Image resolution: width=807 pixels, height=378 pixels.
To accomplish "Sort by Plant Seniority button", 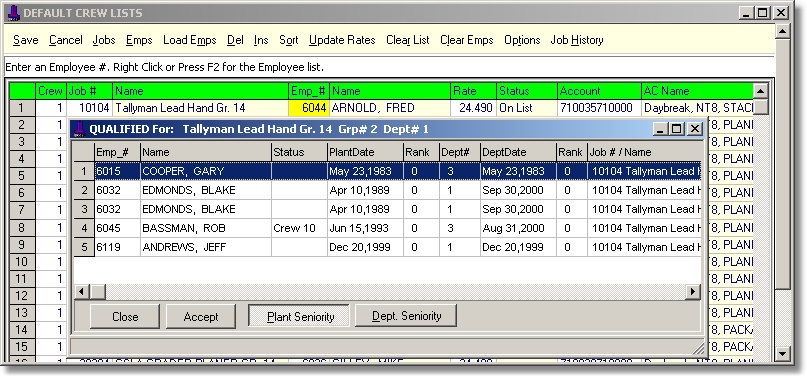I will (299, 316).
